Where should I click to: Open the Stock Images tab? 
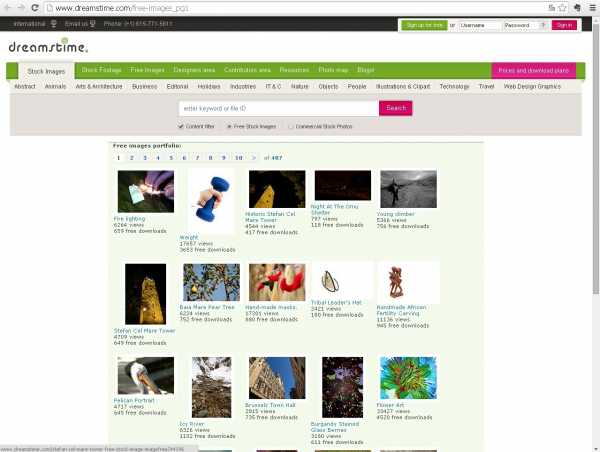46,72
